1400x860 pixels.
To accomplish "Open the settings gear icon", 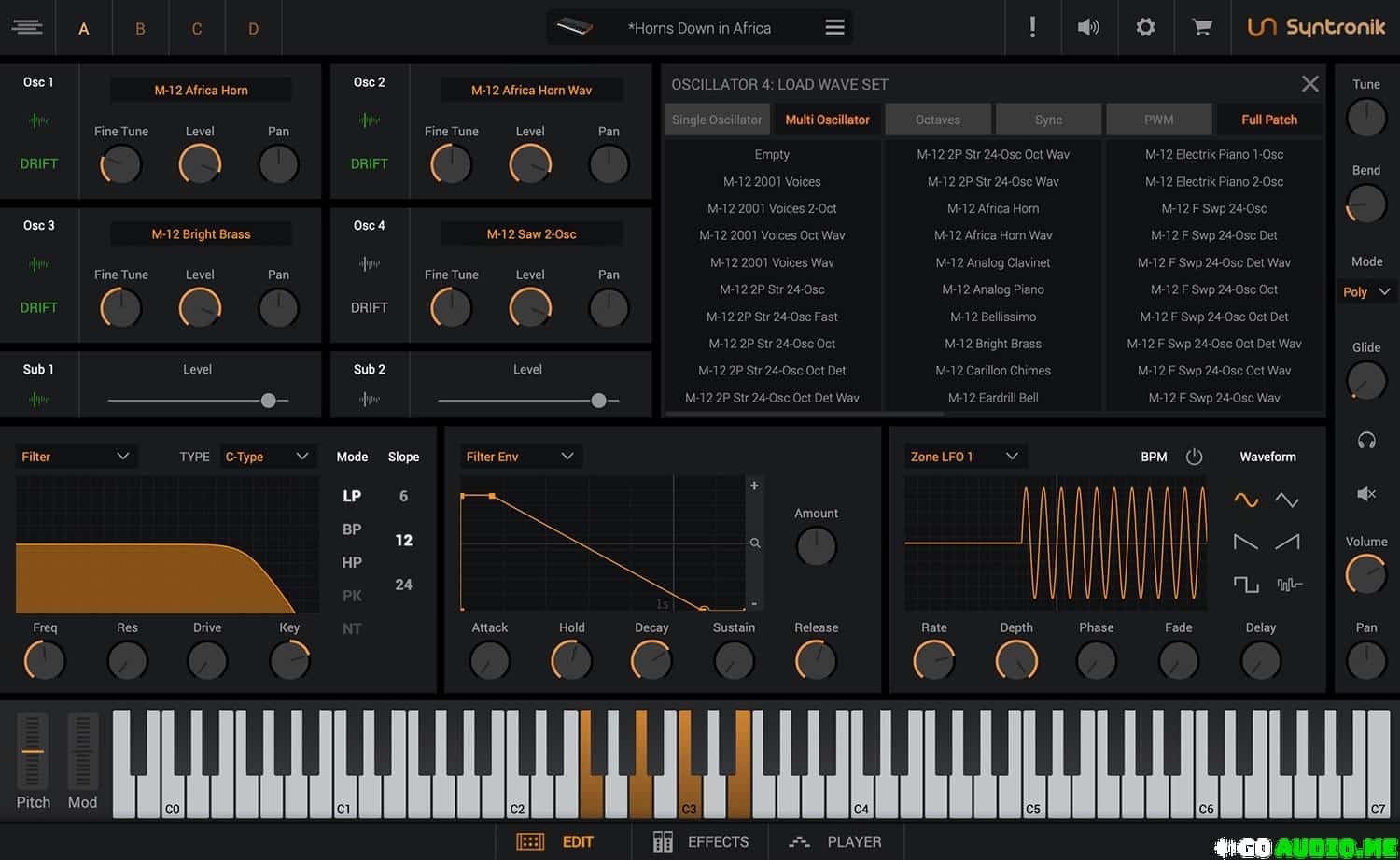I will pyautogui.click(x=1145, y=28).
